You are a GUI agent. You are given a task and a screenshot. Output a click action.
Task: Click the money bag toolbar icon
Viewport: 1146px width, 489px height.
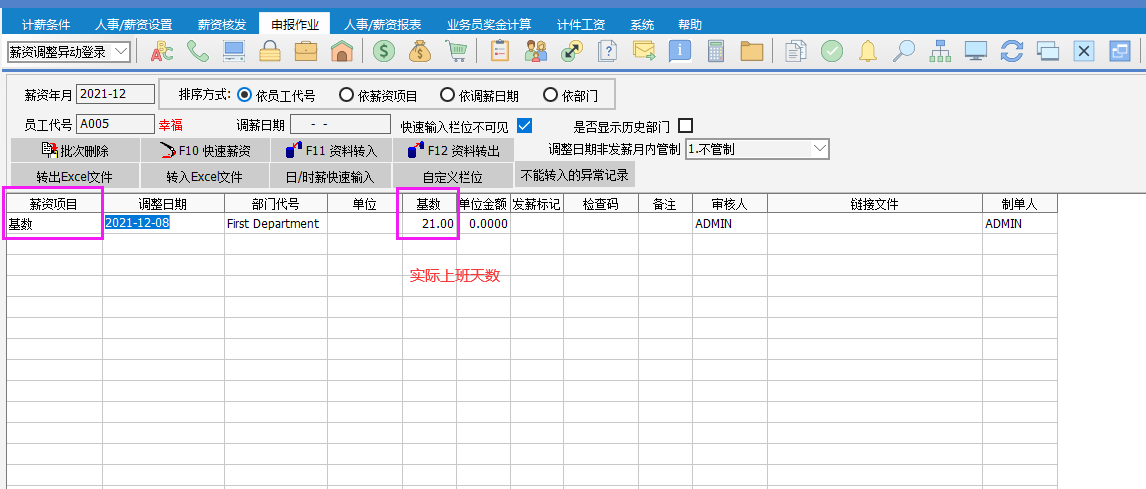pos(420,51)
